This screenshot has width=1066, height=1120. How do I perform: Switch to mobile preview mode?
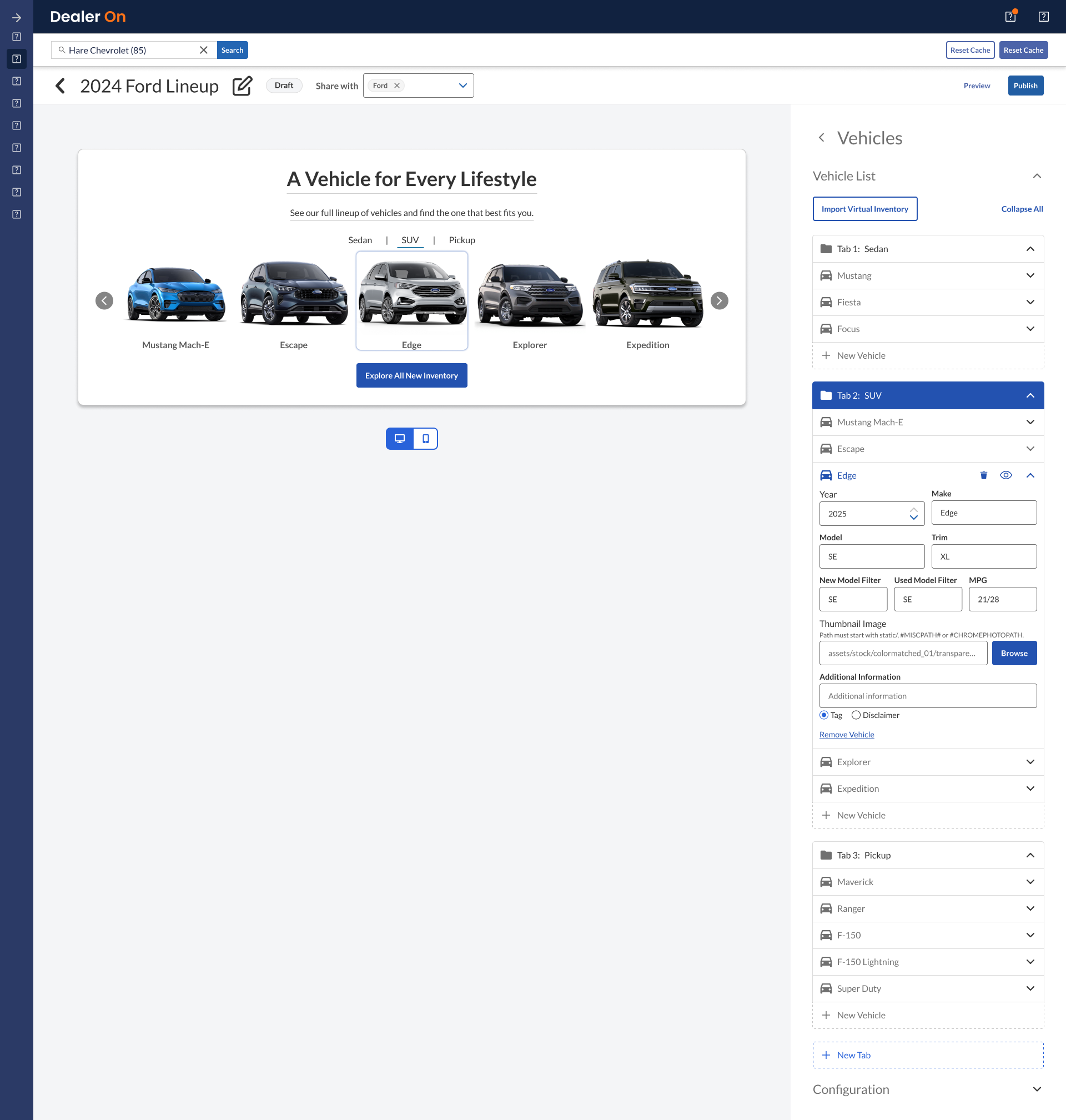(426, 439)
